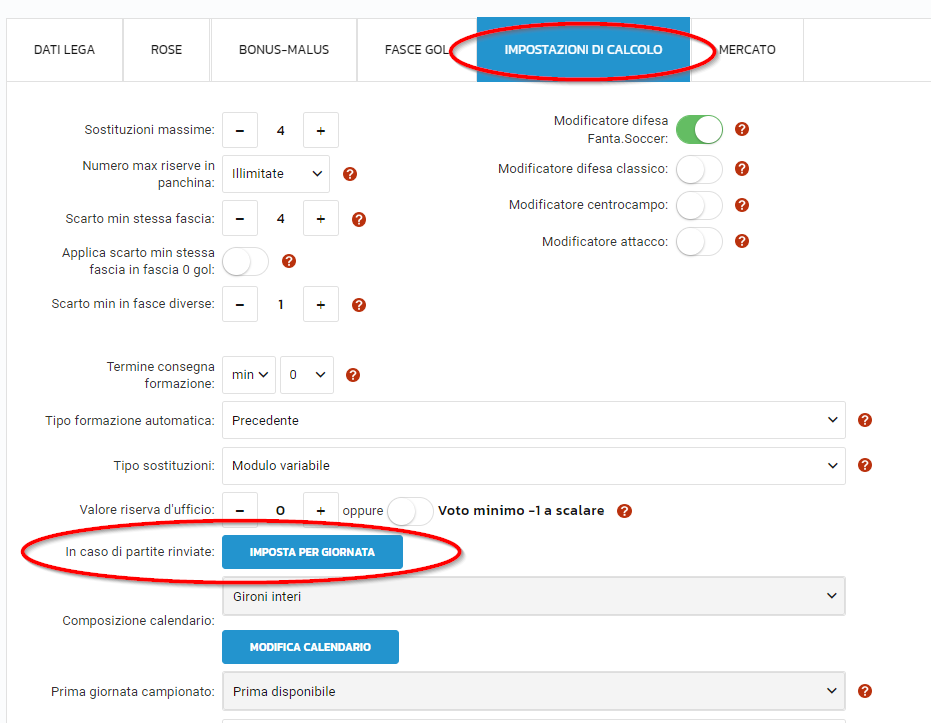Open the MERCATO tab

click(x=747, y=49)
